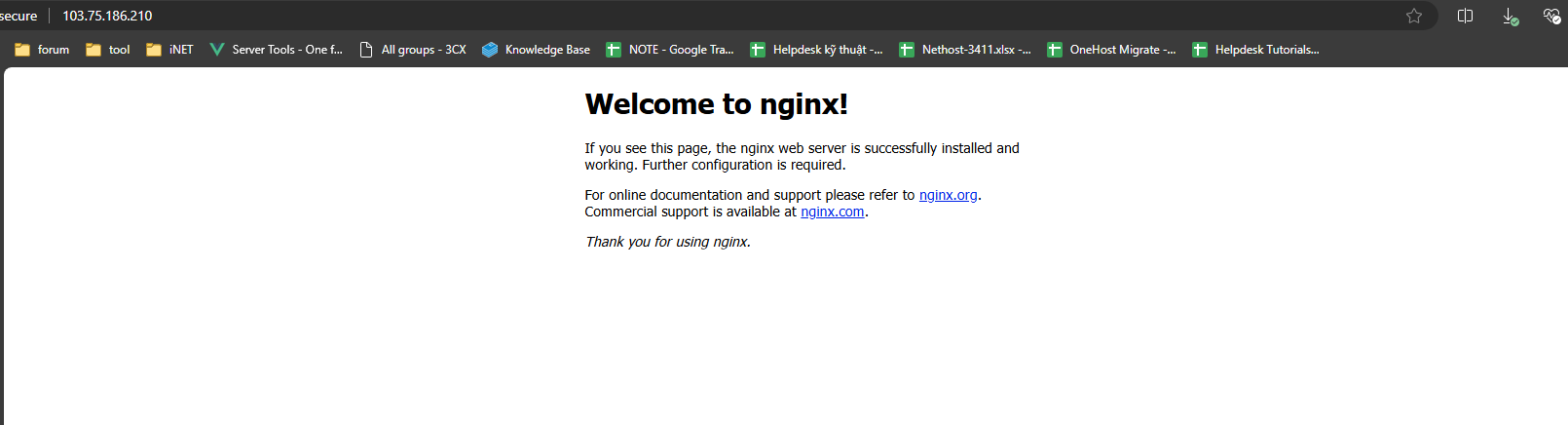Viewport: 1568px width, 425px height.
Task: Open Helpdesk Tutorials bookmark
Action: coord(1256,50)
